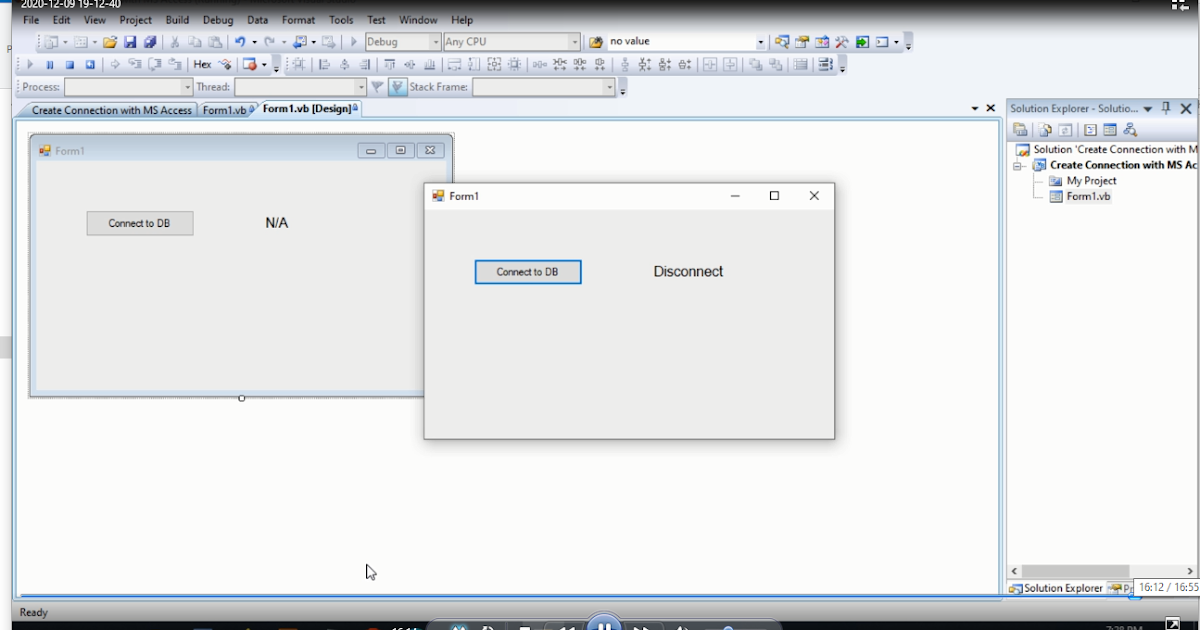Click the Undo toolbar icon
This screenshot has width=1200, height=630.
[239, 41]
